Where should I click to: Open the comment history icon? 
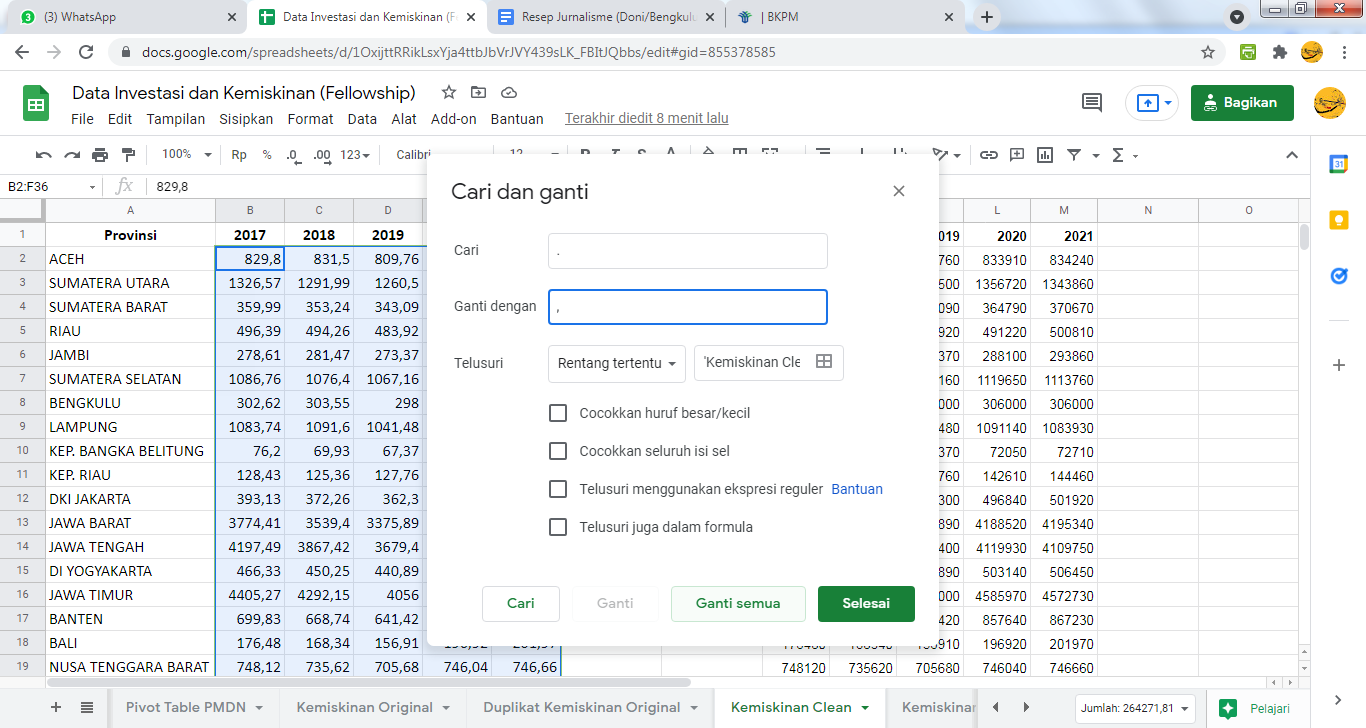pos(1092,102)
